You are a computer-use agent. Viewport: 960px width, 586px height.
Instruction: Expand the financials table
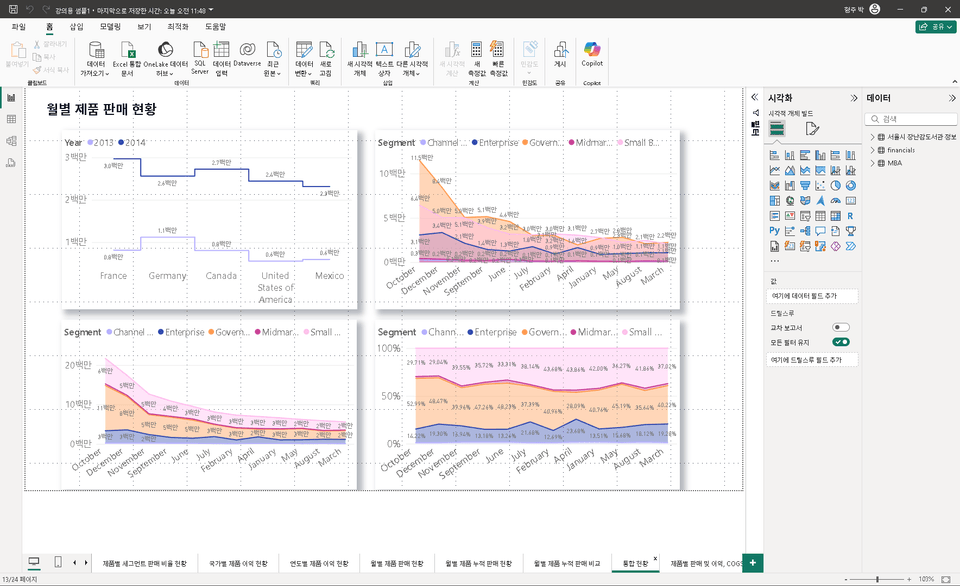point(872,150)
